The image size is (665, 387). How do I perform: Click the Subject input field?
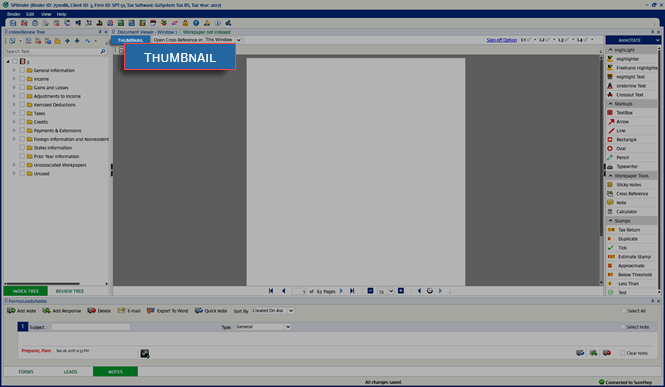pos(91,327)
